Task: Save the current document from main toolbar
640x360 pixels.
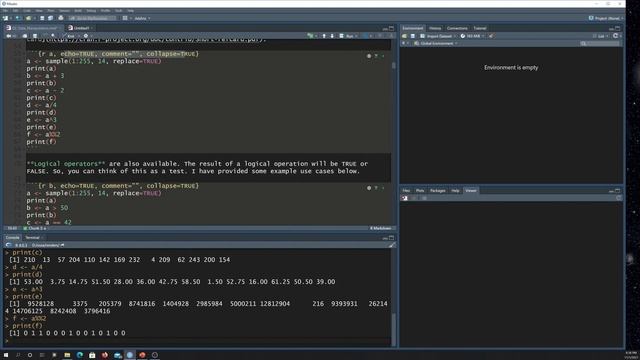Action: click(x=42, y=18)
